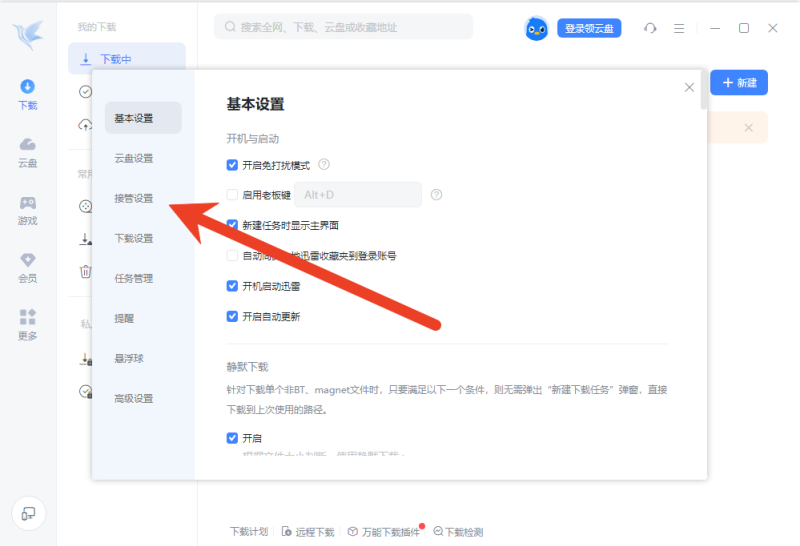Viewport: 800px width, 546px height.
Task: Toggle 开机启动迅雷 checkbox
Action: (232, 286)
